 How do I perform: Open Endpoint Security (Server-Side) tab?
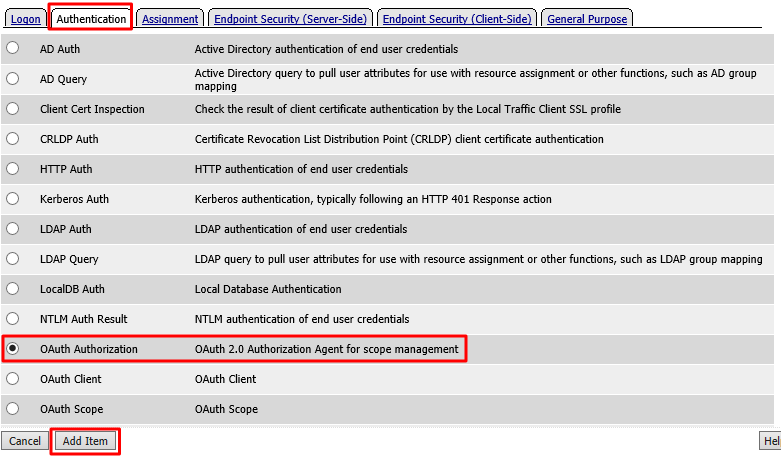(290, 19)
